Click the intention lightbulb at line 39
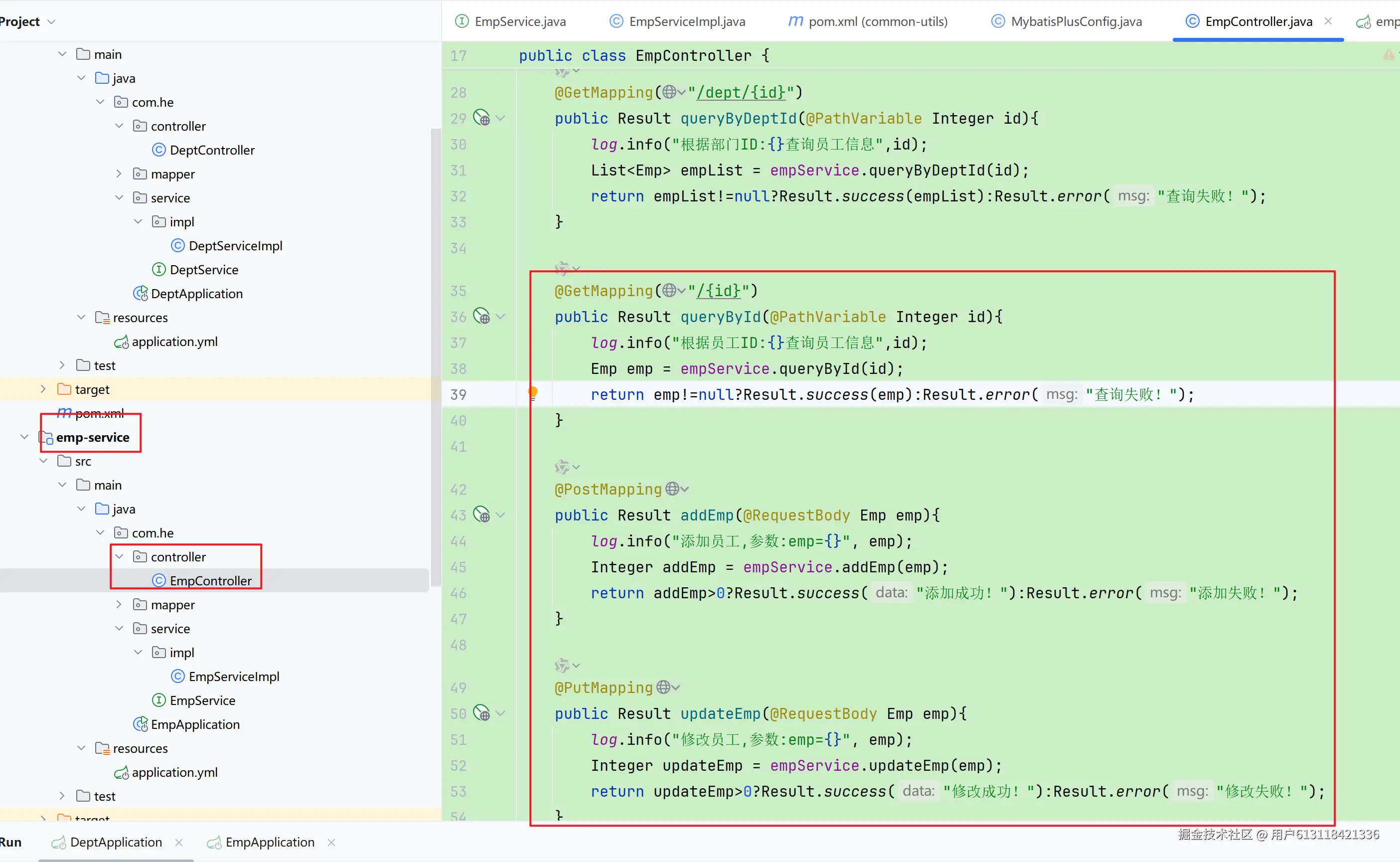This screenshot has width=1400, height=862. click(x=533, y=392)
